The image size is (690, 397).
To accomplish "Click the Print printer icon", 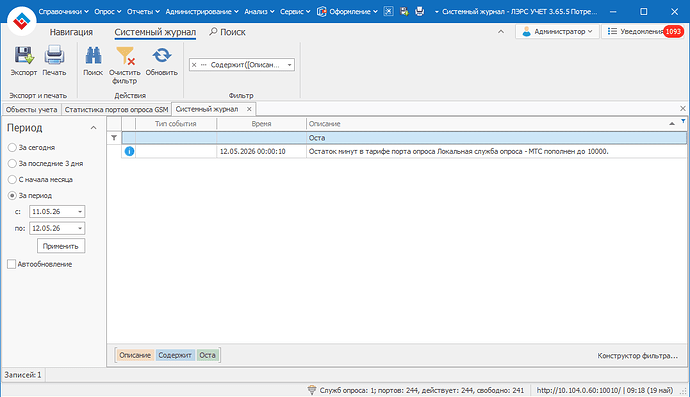I will pyautogui.click(x=54, y=55).
